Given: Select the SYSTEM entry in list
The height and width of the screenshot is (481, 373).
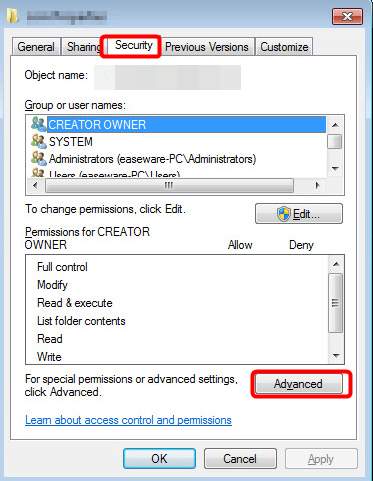Looking at the screenshot, I should pyautogui.click(x=71, y=142).
